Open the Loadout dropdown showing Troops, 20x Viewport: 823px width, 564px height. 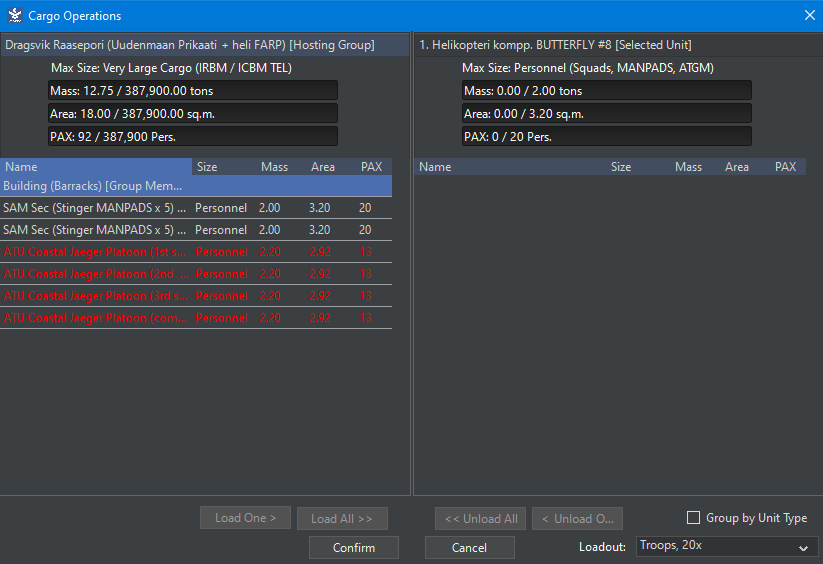[x=727, y=546]
